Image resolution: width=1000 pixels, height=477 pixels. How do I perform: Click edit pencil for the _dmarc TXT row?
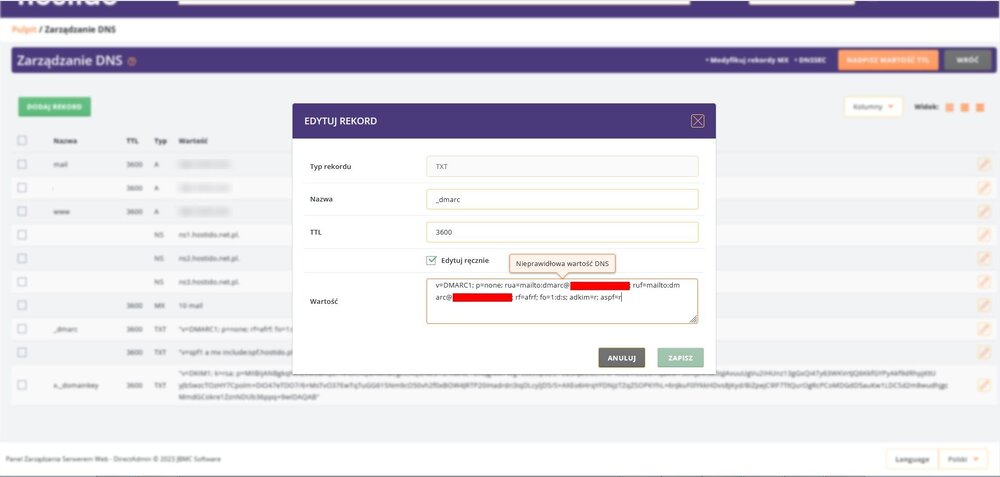click(983, 329)
